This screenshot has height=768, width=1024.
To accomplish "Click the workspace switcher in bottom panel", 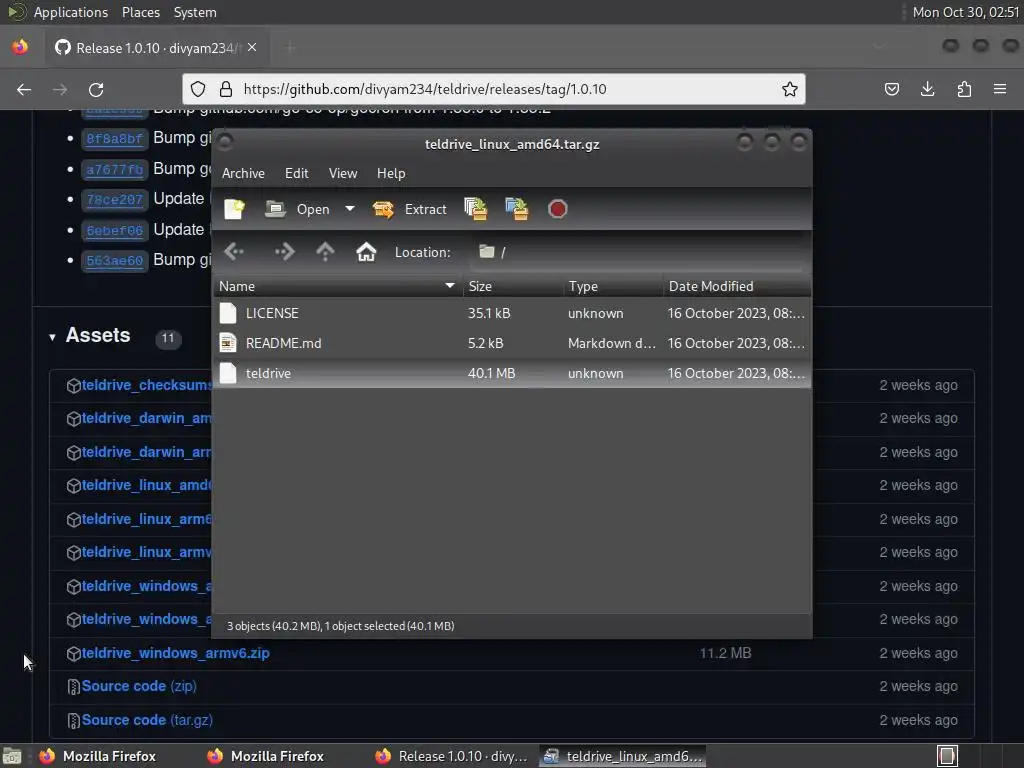I will (x=947, y=756).
